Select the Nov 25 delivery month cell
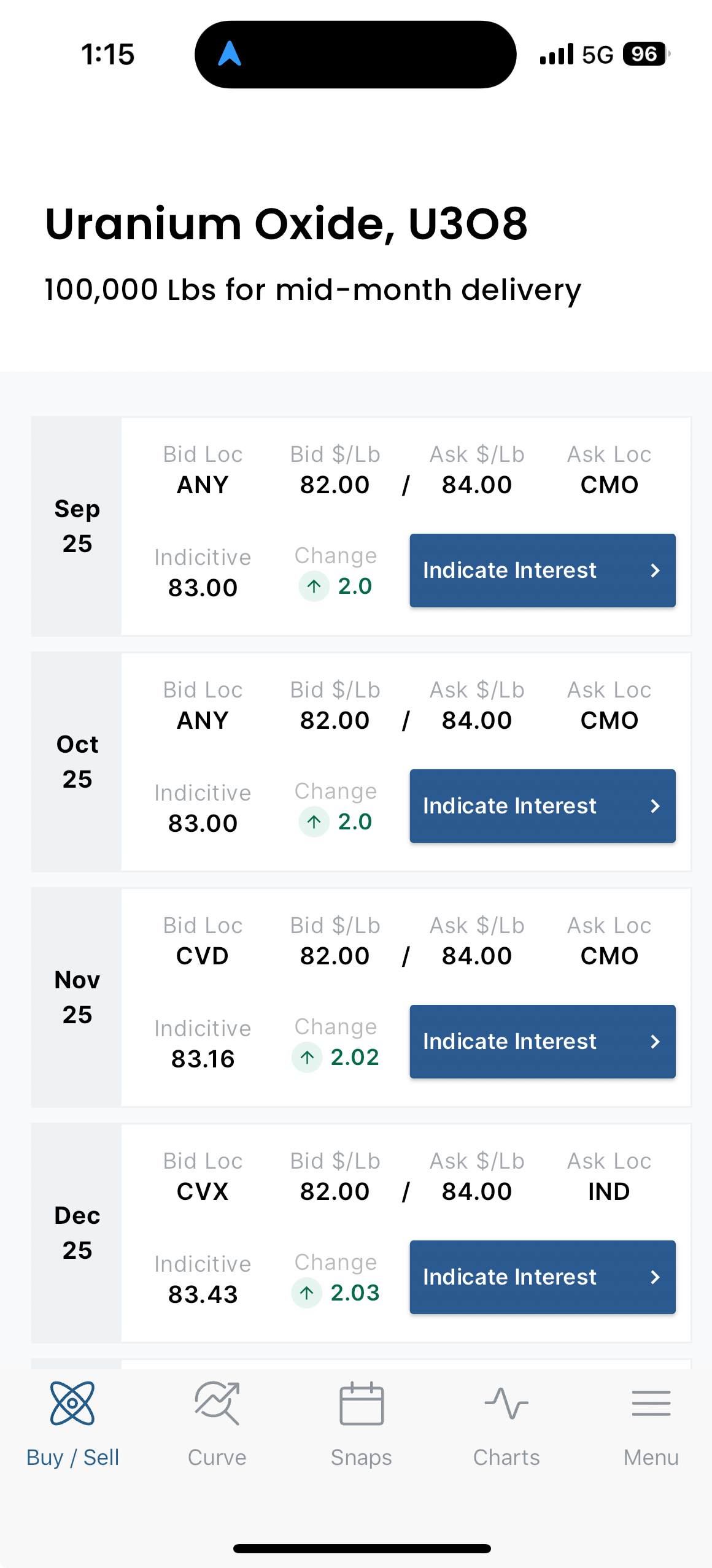This screenshot has width=712, height=1568. coord(77,997)
